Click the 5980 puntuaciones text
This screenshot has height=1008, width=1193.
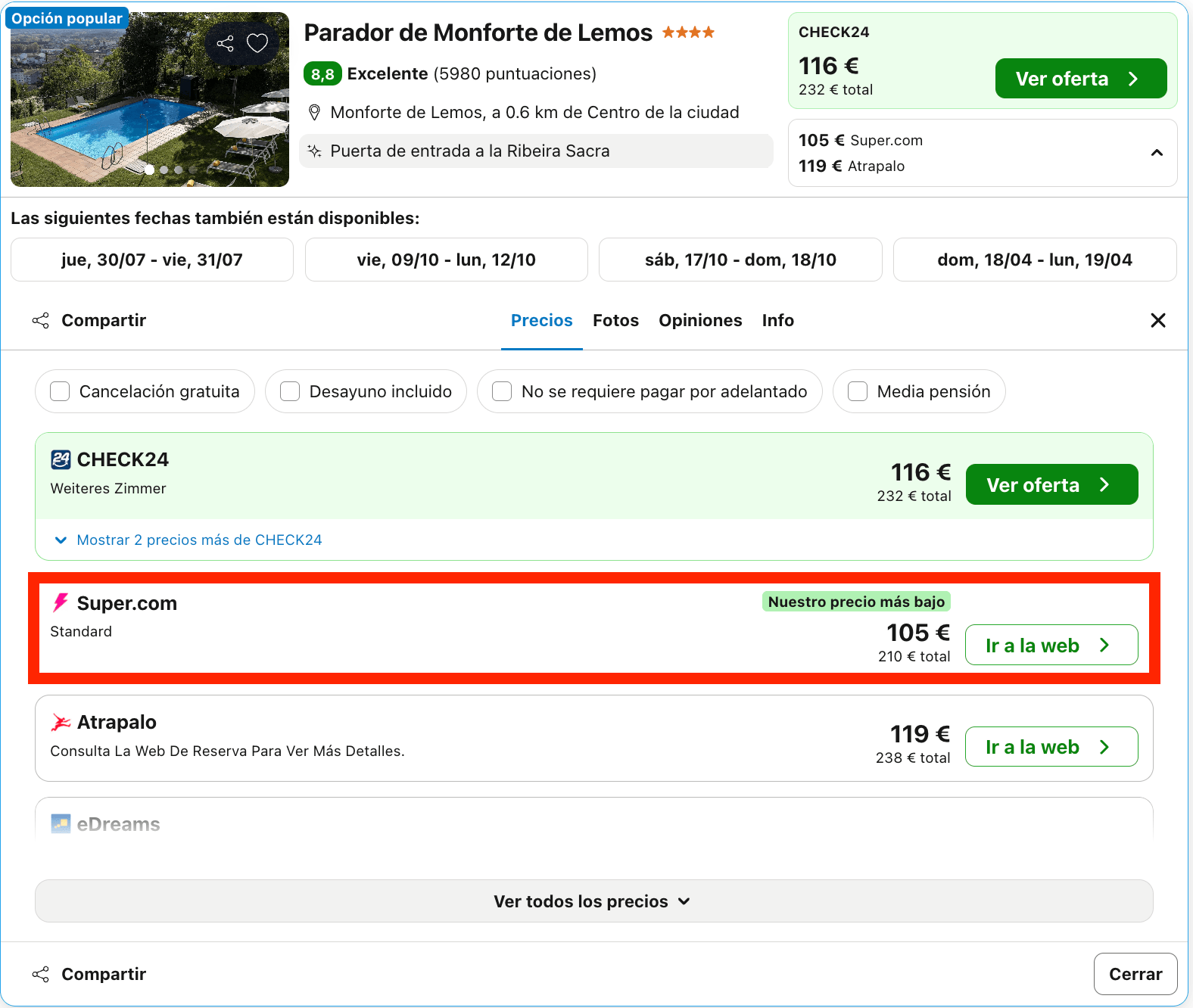(x=515, y=74)
